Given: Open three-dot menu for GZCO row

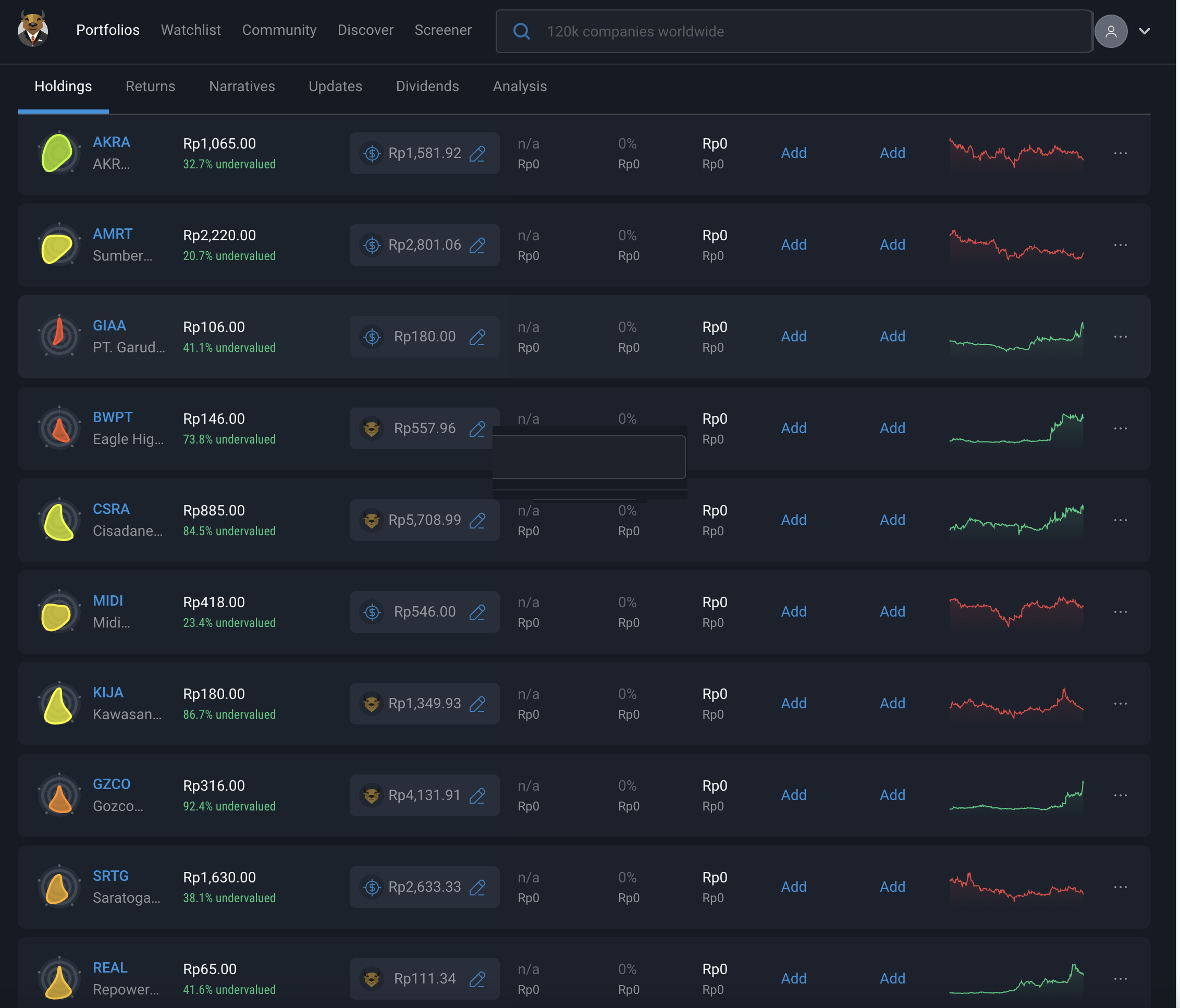Looking at the screenshot, I should tap(1120, 795).
